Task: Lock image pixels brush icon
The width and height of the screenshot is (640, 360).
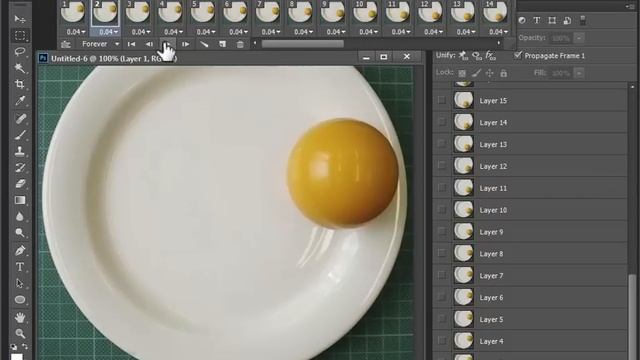Action: pos(476,73)
